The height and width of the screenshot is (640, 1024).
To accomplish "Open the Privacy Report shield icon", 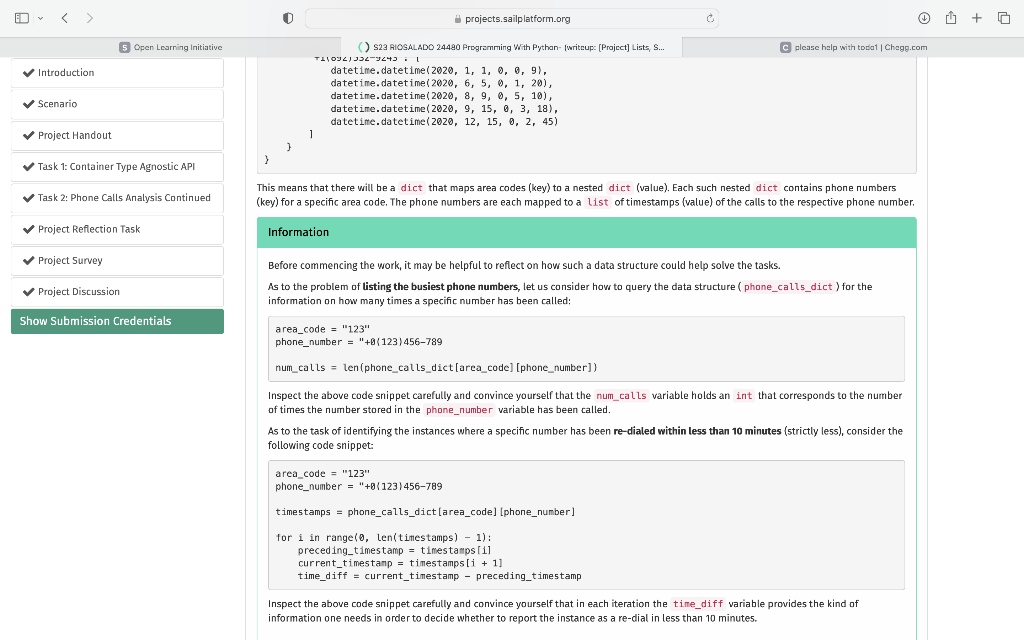I will (287, 17).
